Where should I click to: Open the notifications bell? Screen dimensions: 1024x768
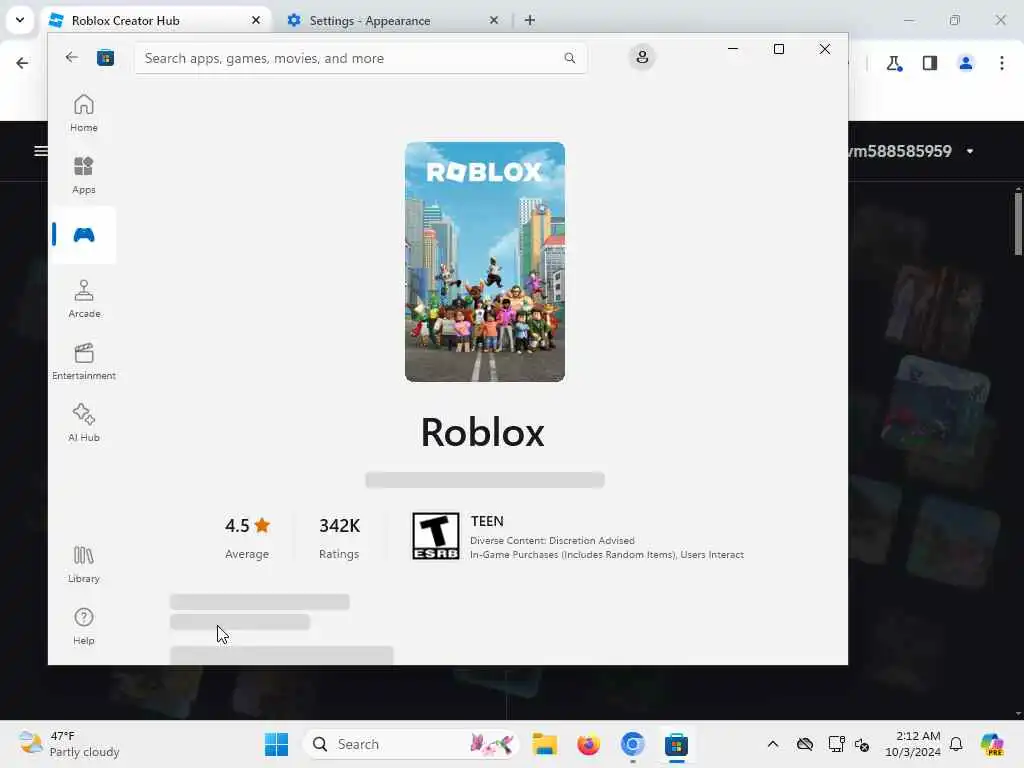pyautogui.click(x=956, y=744)
